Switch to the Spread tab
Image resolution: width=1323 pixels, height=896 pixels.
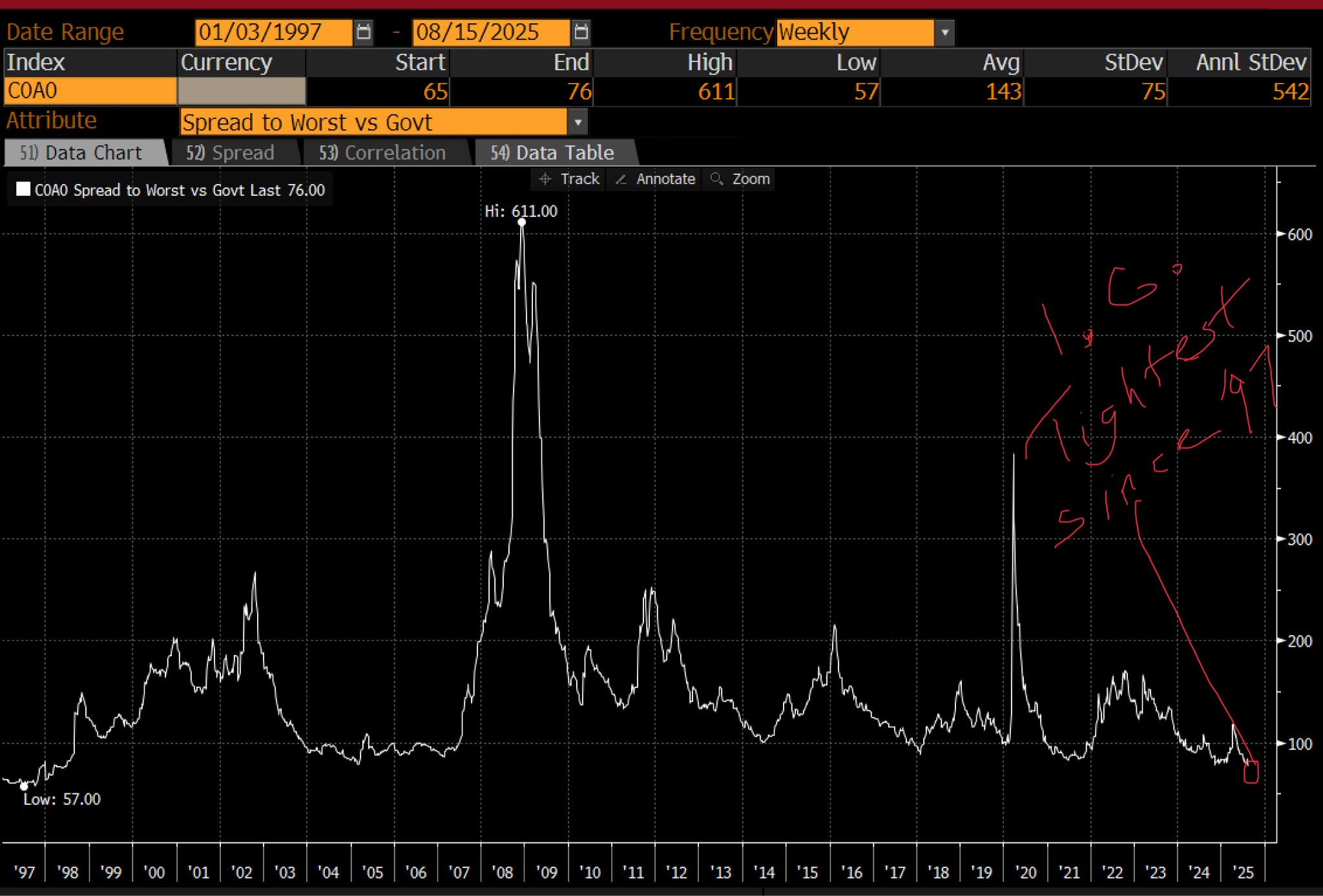[231, 153]
